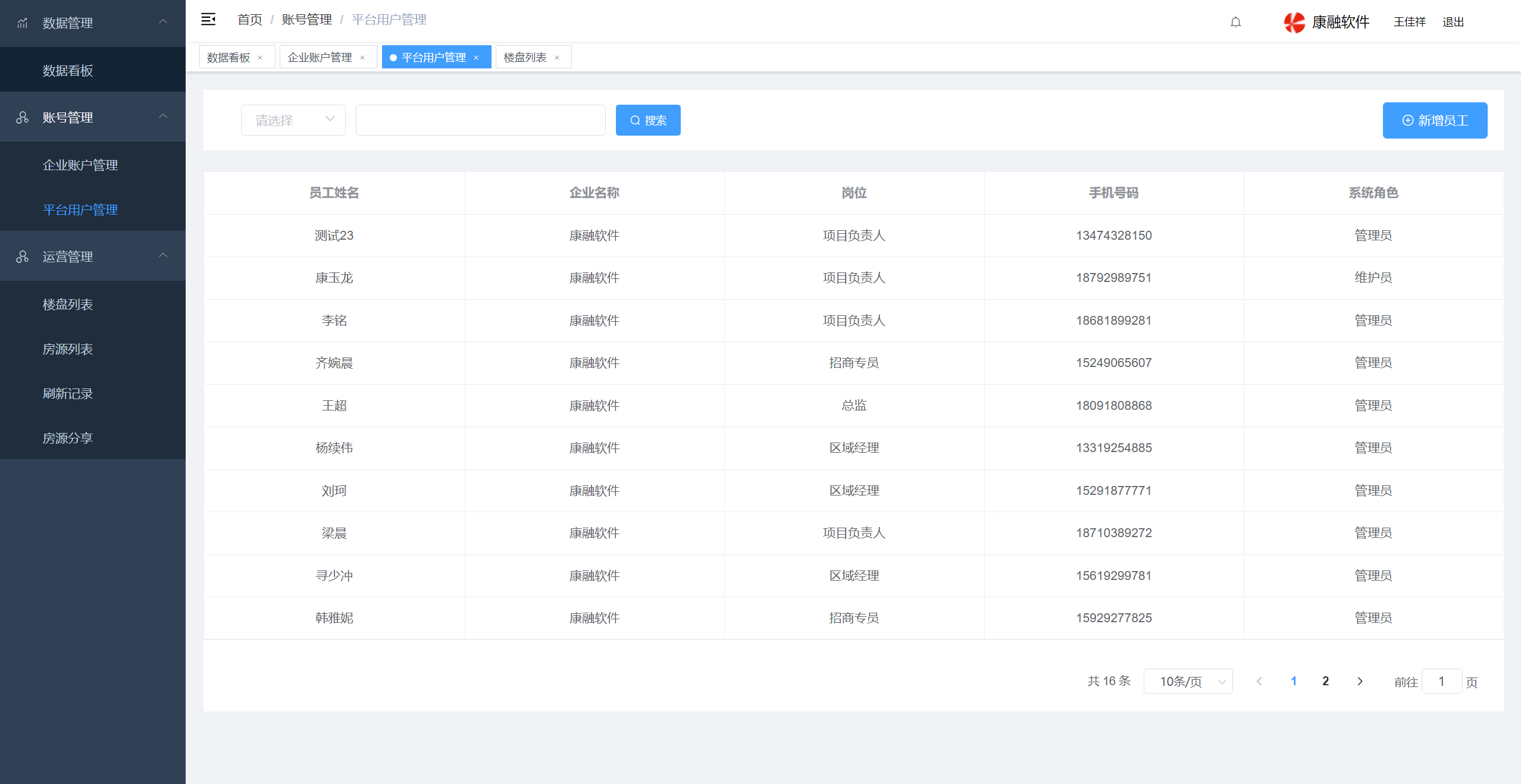Click the 运营管理 sidebar icon
This screenshot has height=784, width=1521.
(23, 257)
